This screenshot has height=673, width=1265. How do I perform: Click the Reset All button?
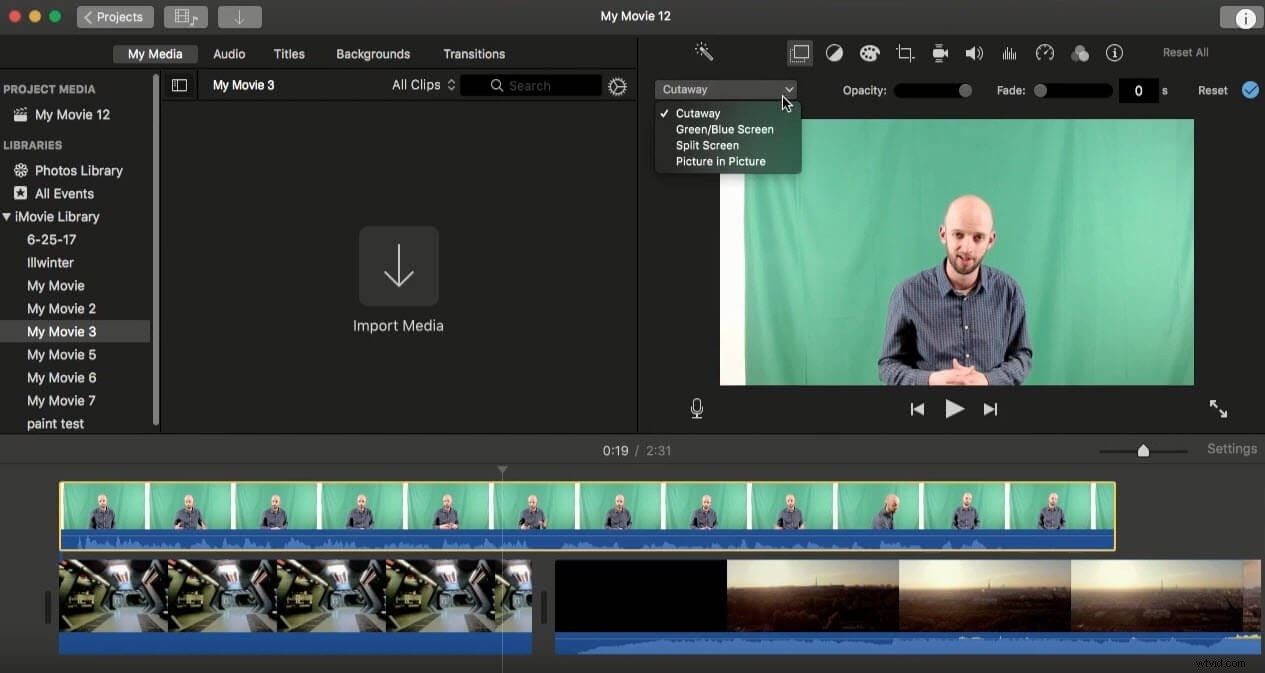(x=1185, y=52)
